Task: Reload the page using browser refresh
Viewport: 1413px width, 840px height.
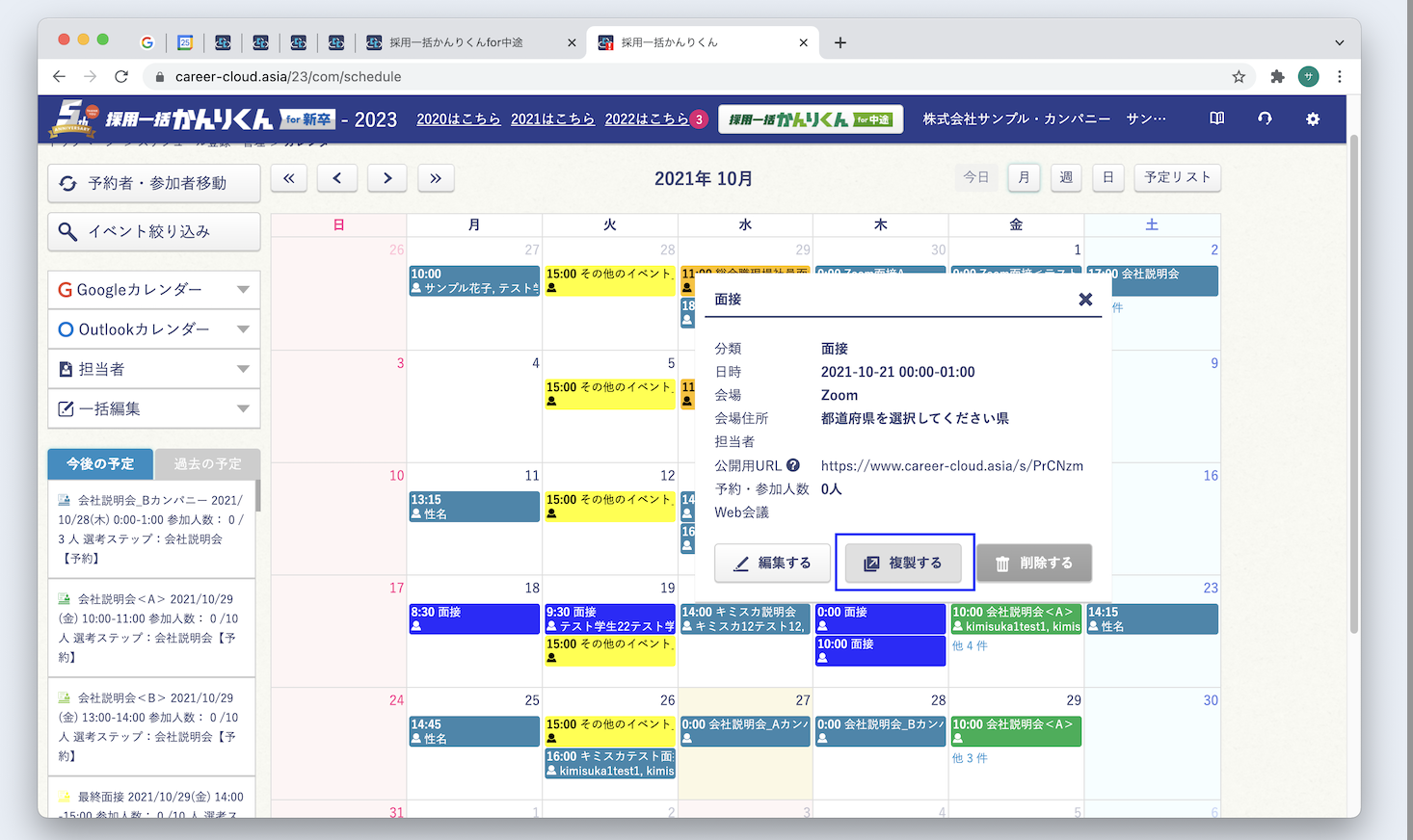Action: point(121,77)
